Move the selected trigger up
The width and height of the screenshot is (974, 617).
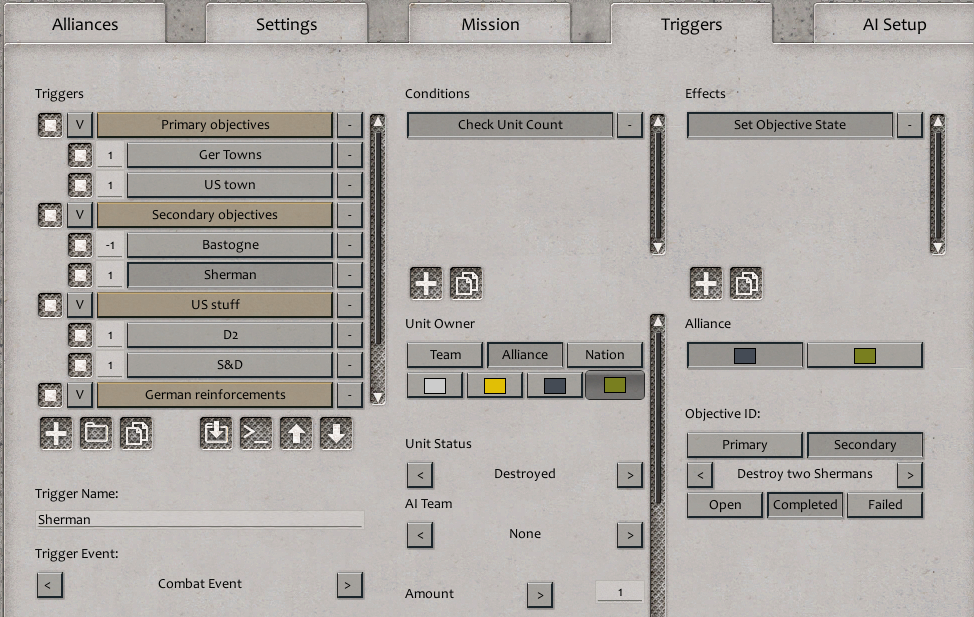[x=296, y=434]
